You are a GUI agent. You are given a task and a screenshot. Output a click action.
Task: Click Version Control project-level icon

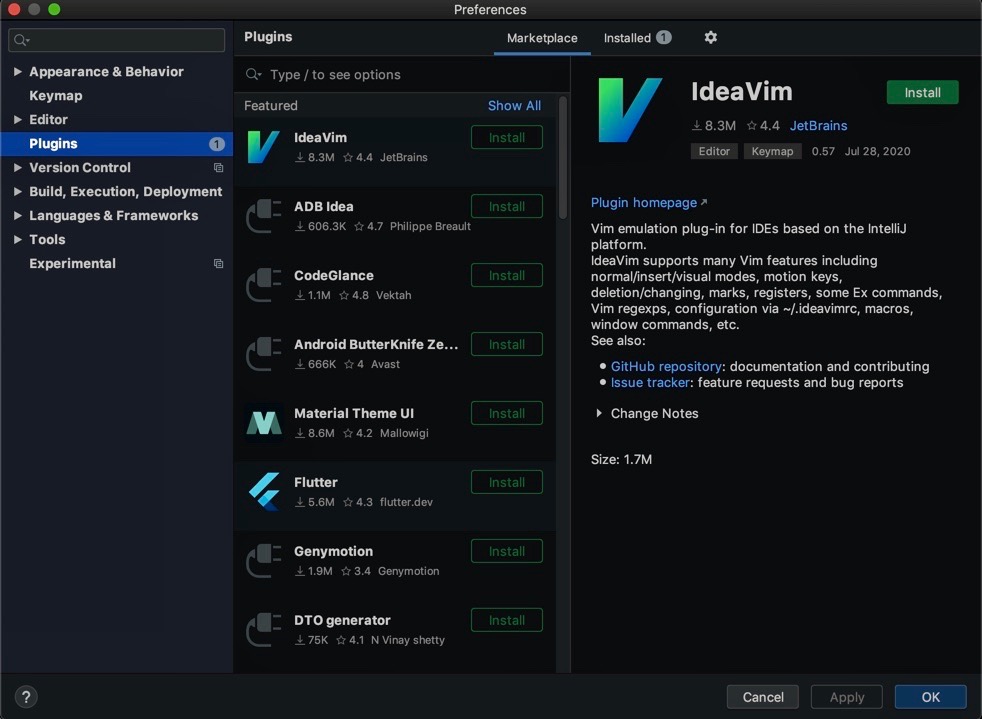[x=218, y=168]
